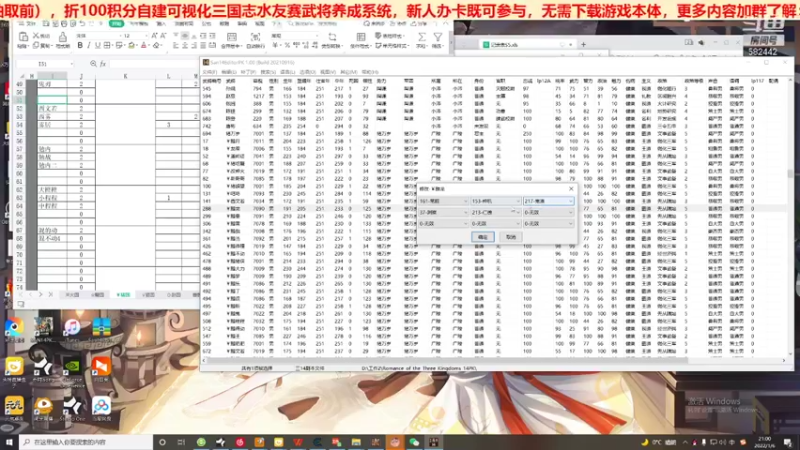800x450 pixels.
Task: Click the fill color bucket icon
Action: 132,45
